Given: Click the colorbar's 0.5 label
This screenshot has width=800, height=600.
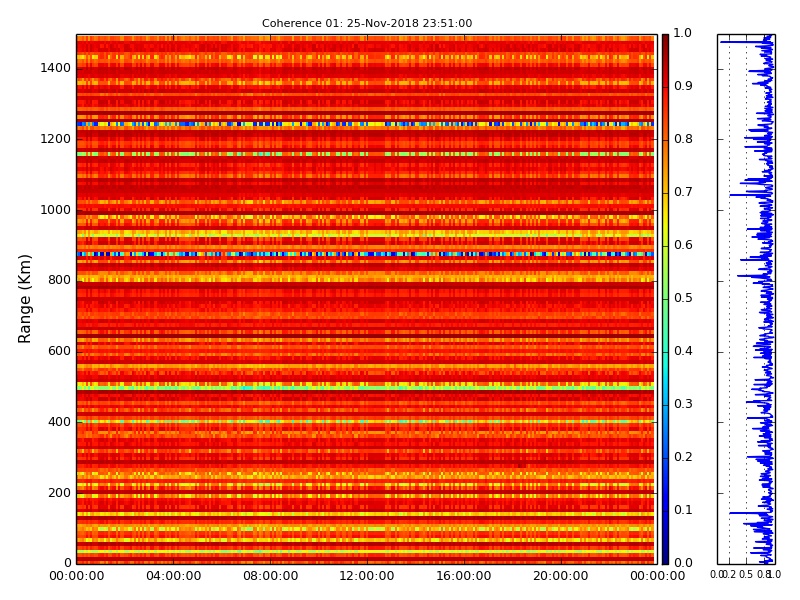Looking at the screenshot, I should tap(683, 298).
